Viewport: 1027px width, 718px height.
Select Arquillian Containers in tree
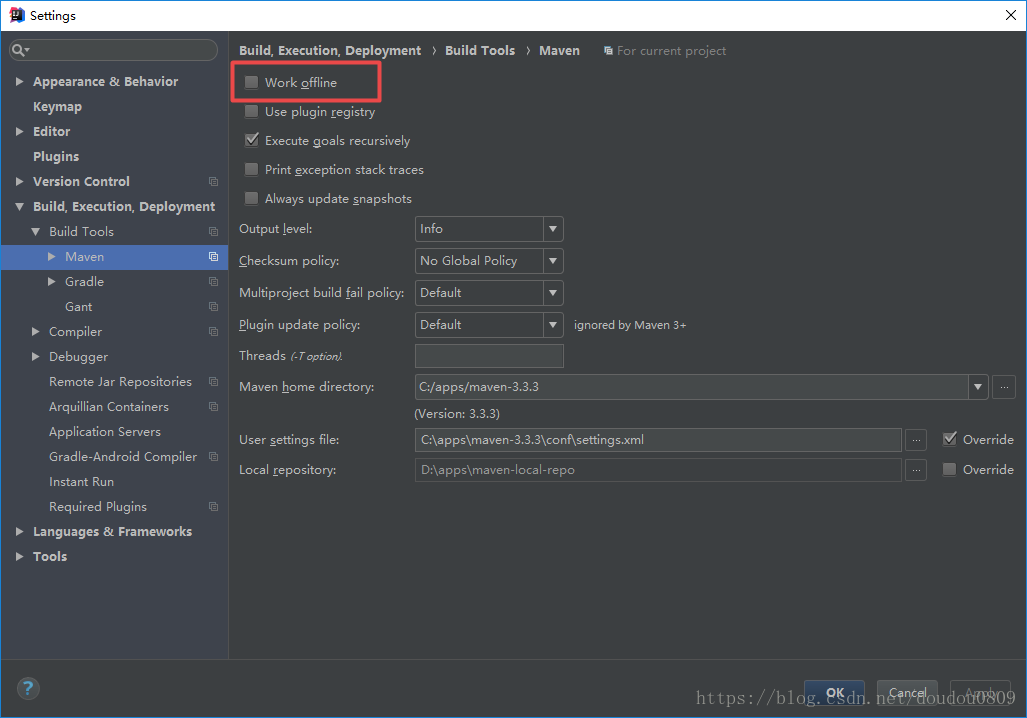click(109, 407)
